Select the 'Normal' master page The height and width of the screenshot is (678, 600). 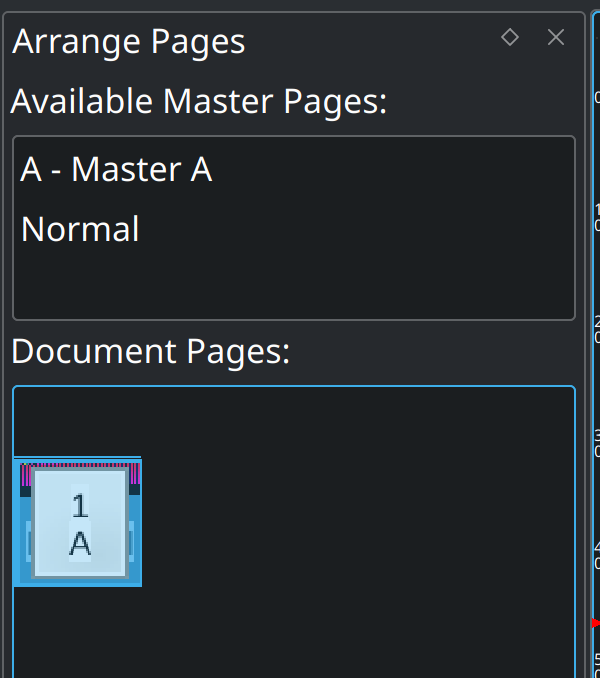pos(80,230)
